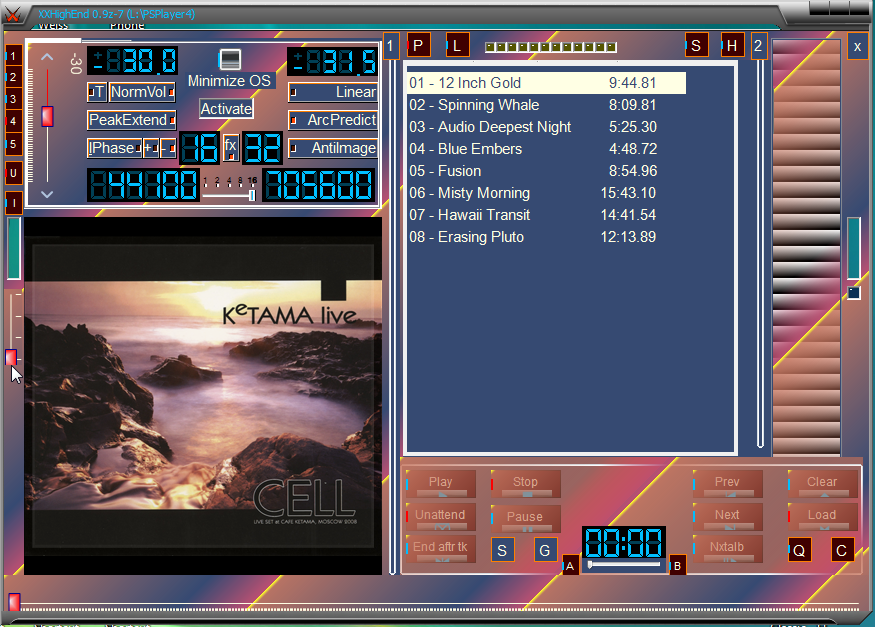Toggle PeakExtend

[132, 120]
